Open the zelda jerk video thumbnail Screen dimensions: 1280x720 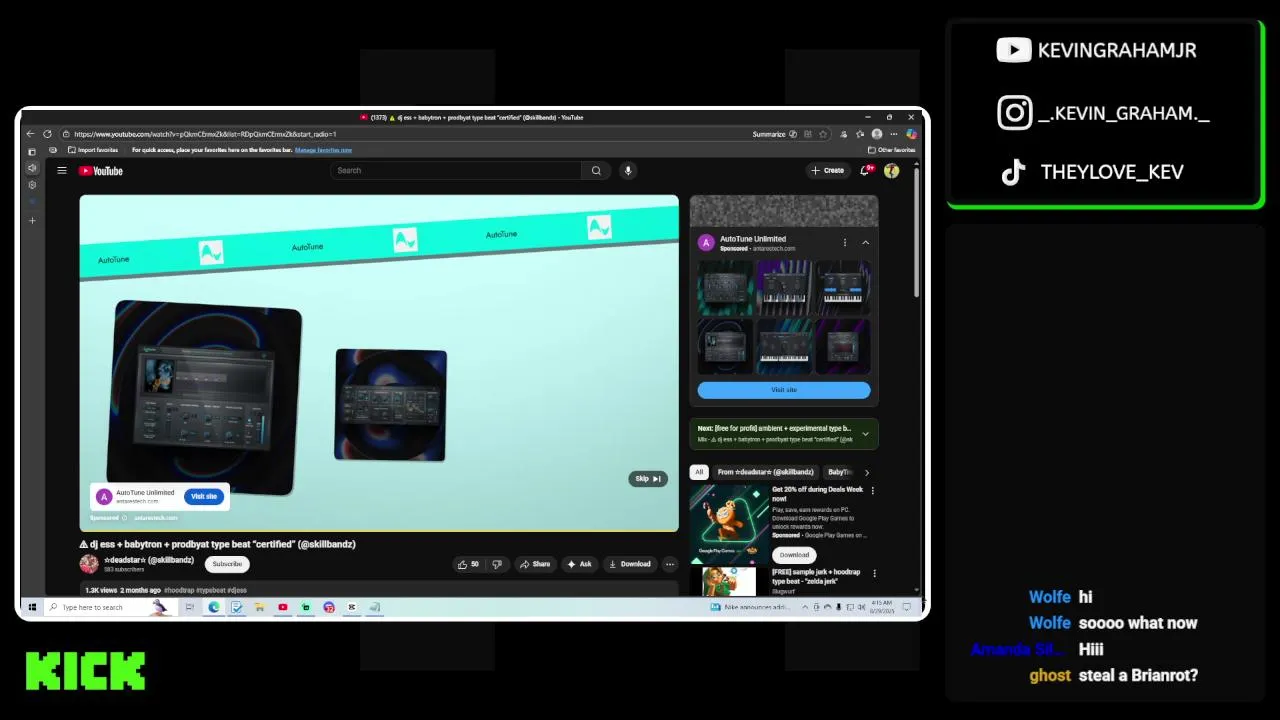tap(729, 581)
